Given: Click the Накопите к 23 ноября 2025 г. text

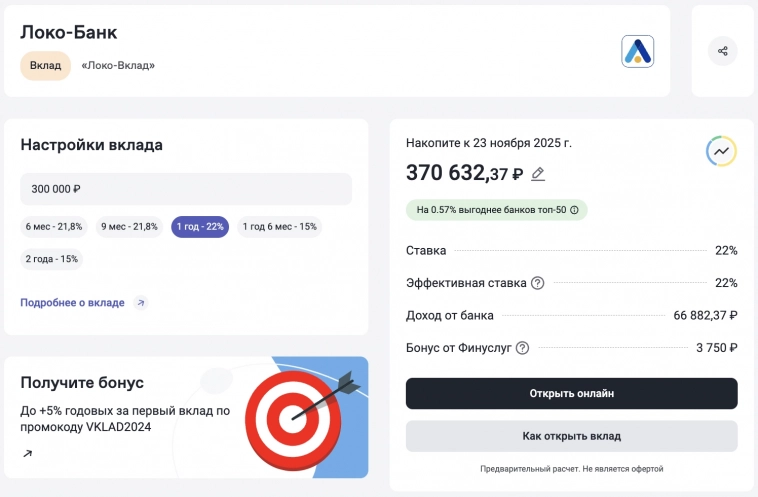Looking at the screenshot, I should 489,143.
